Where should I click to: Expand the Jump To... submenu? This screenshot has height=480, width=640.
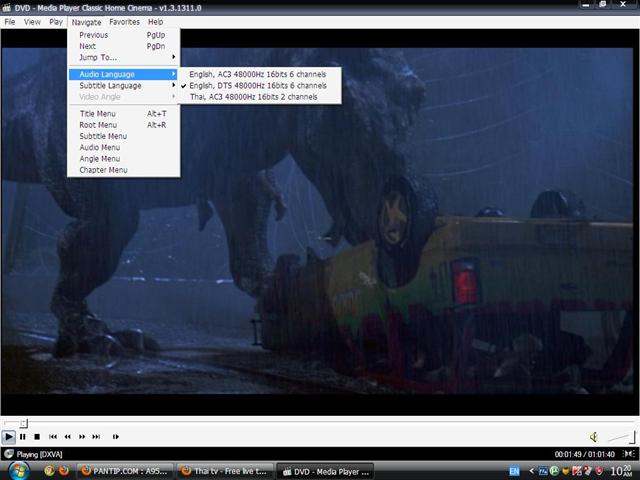[x=124, y=58]
